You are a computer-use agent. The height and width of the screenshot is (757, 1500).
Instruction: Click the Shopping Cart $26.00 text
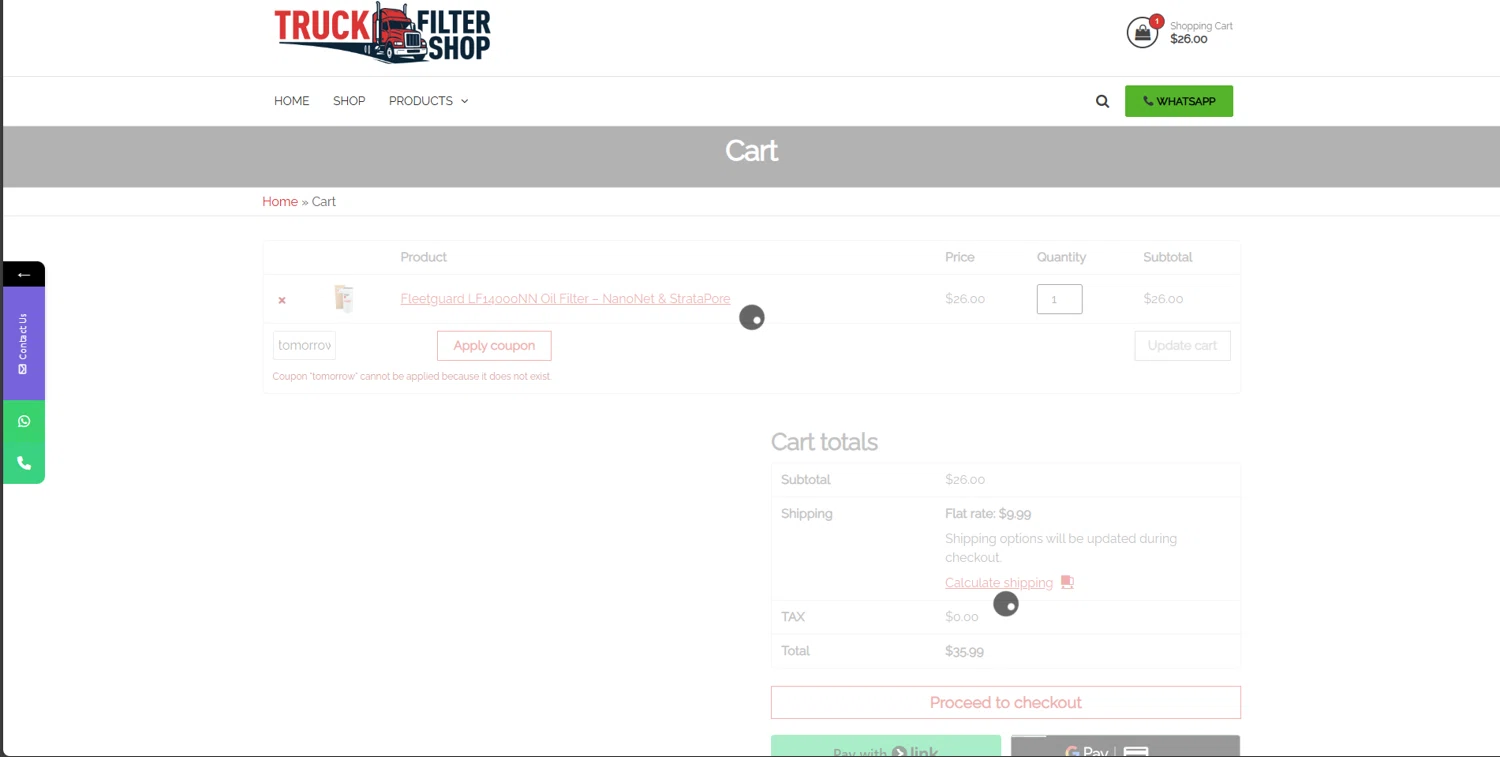coord(1201,33)
